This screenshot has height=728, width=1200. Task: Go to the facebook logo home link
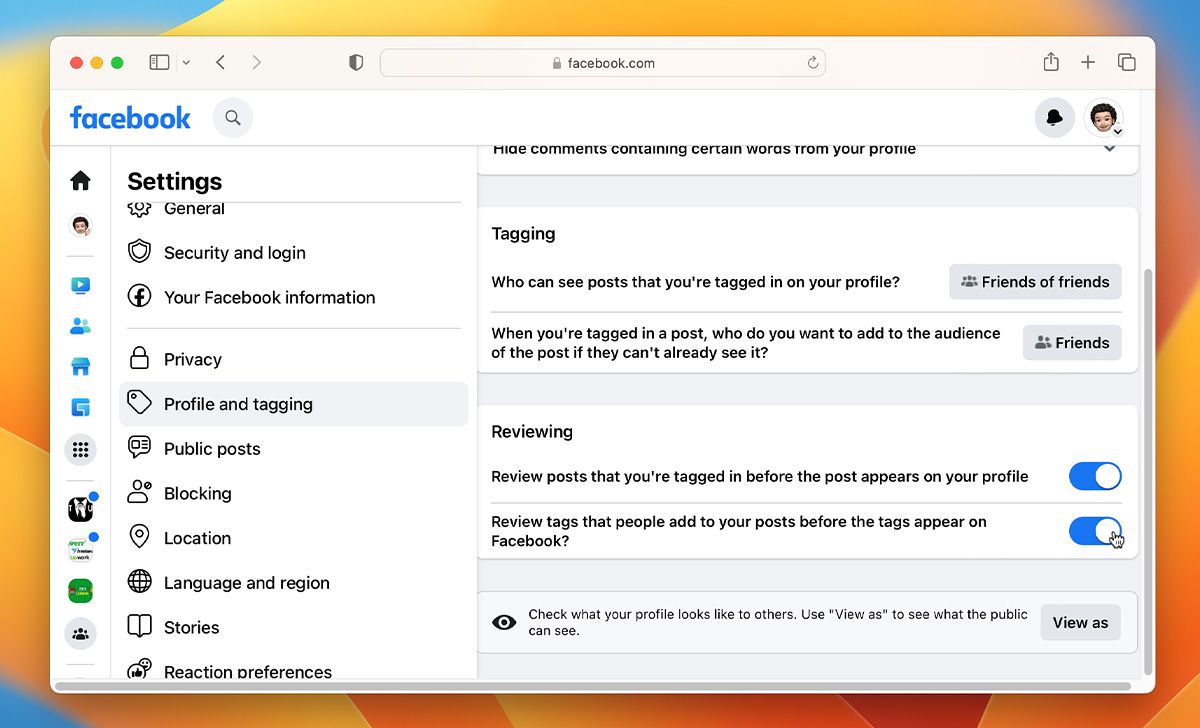pyautogui.click(x=130, y=118)
